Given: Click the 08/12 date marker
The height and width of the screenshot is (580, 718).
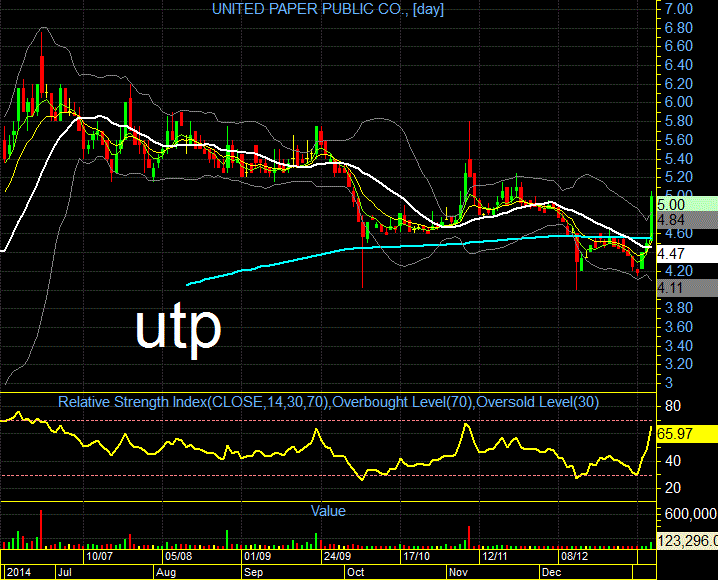Looking at the screenshot, I should coord(575,556).
